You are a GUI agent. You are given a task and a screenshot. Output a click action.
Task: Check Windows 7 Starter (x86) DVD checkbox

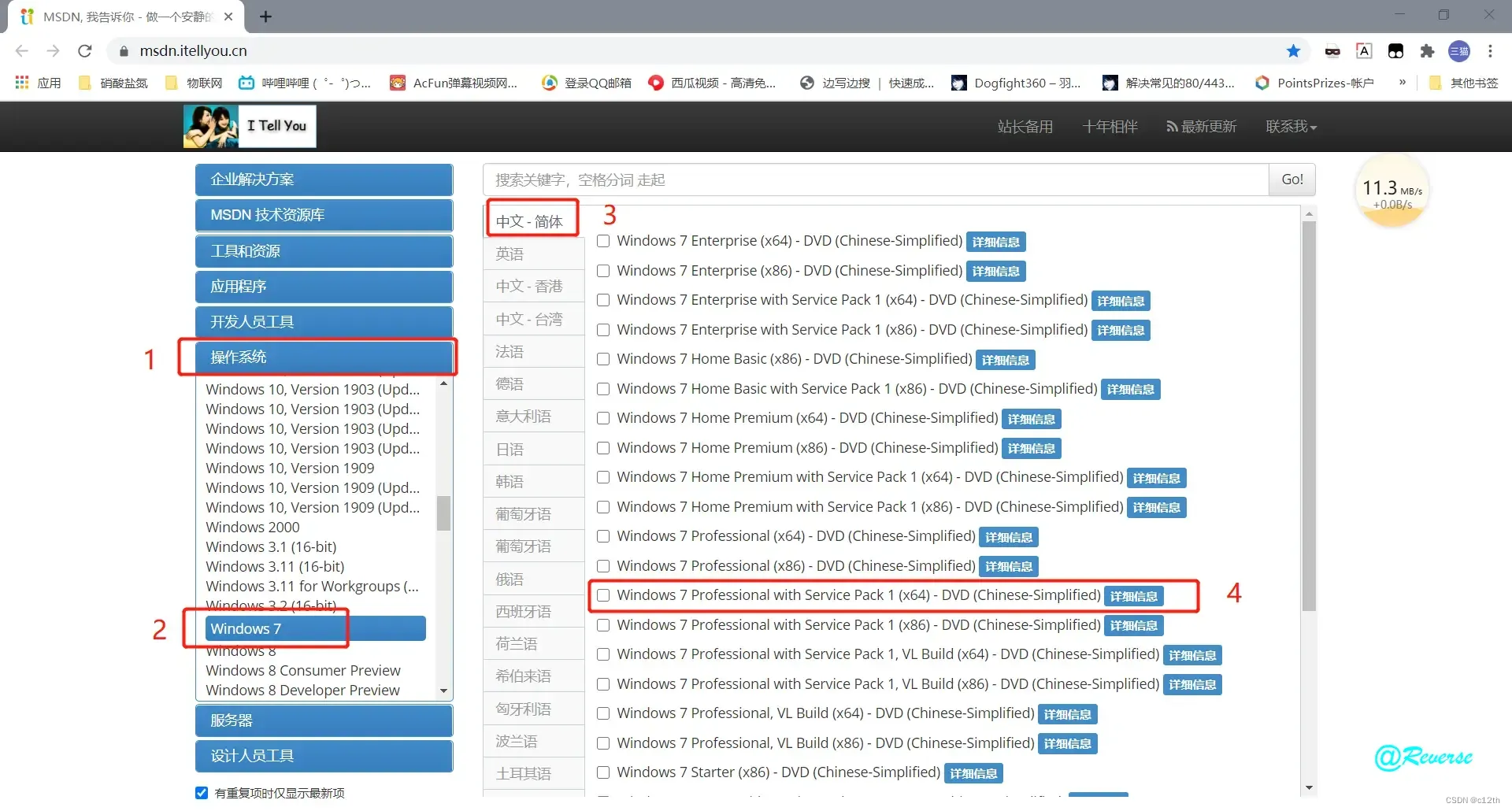pyautogui.click(x=603, y=772)
